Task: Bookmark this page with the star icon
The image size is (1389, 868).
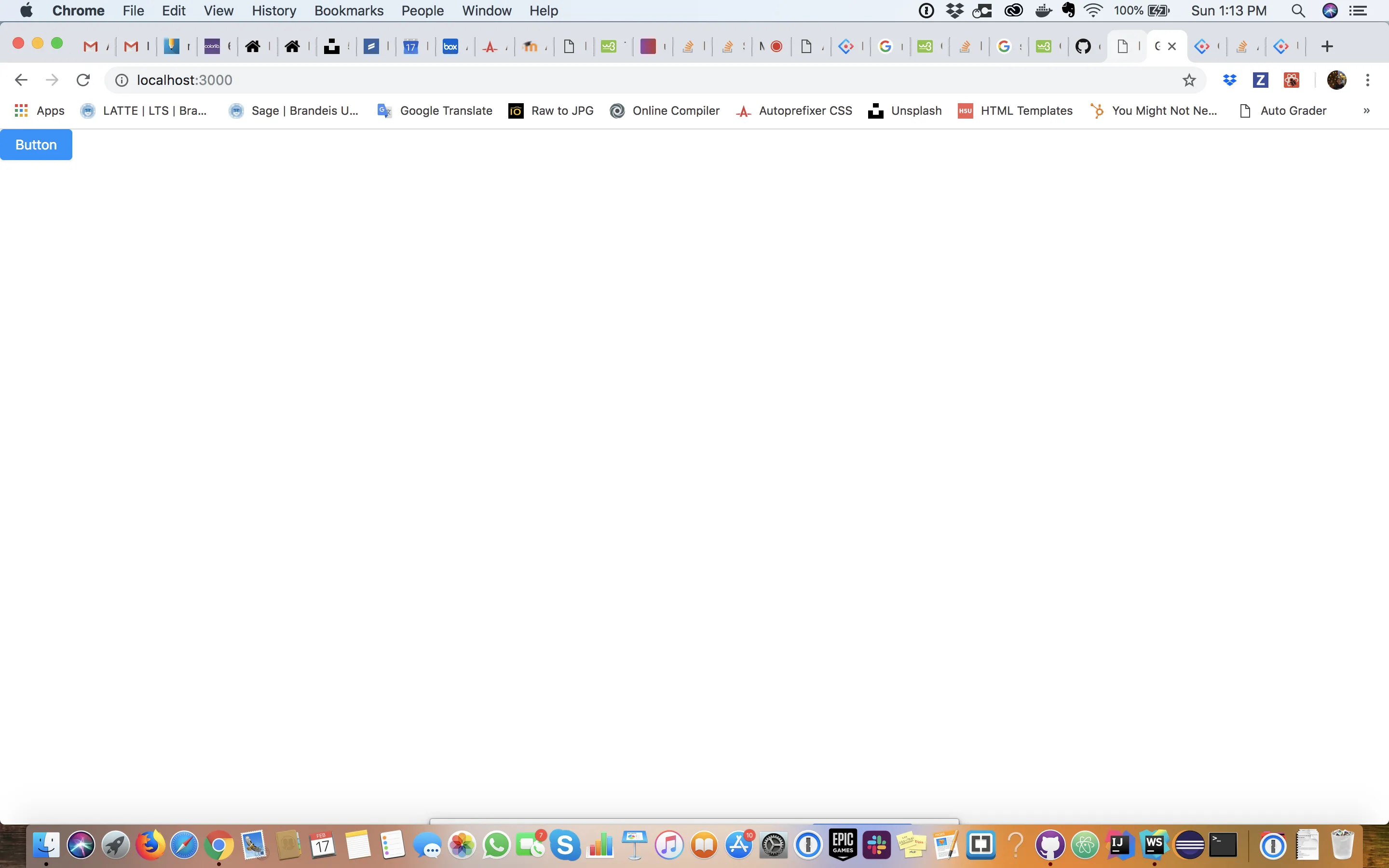Action: click(x=1189, y=80)
